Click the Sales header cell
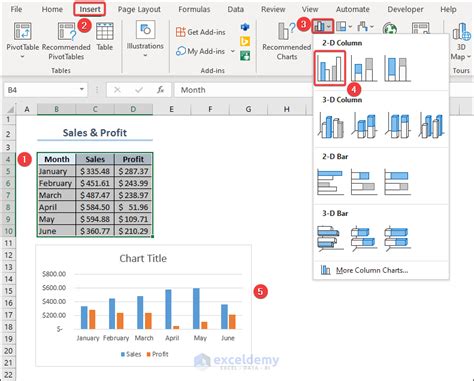Viewport: 474px width, 381px height. pos(95,159)
